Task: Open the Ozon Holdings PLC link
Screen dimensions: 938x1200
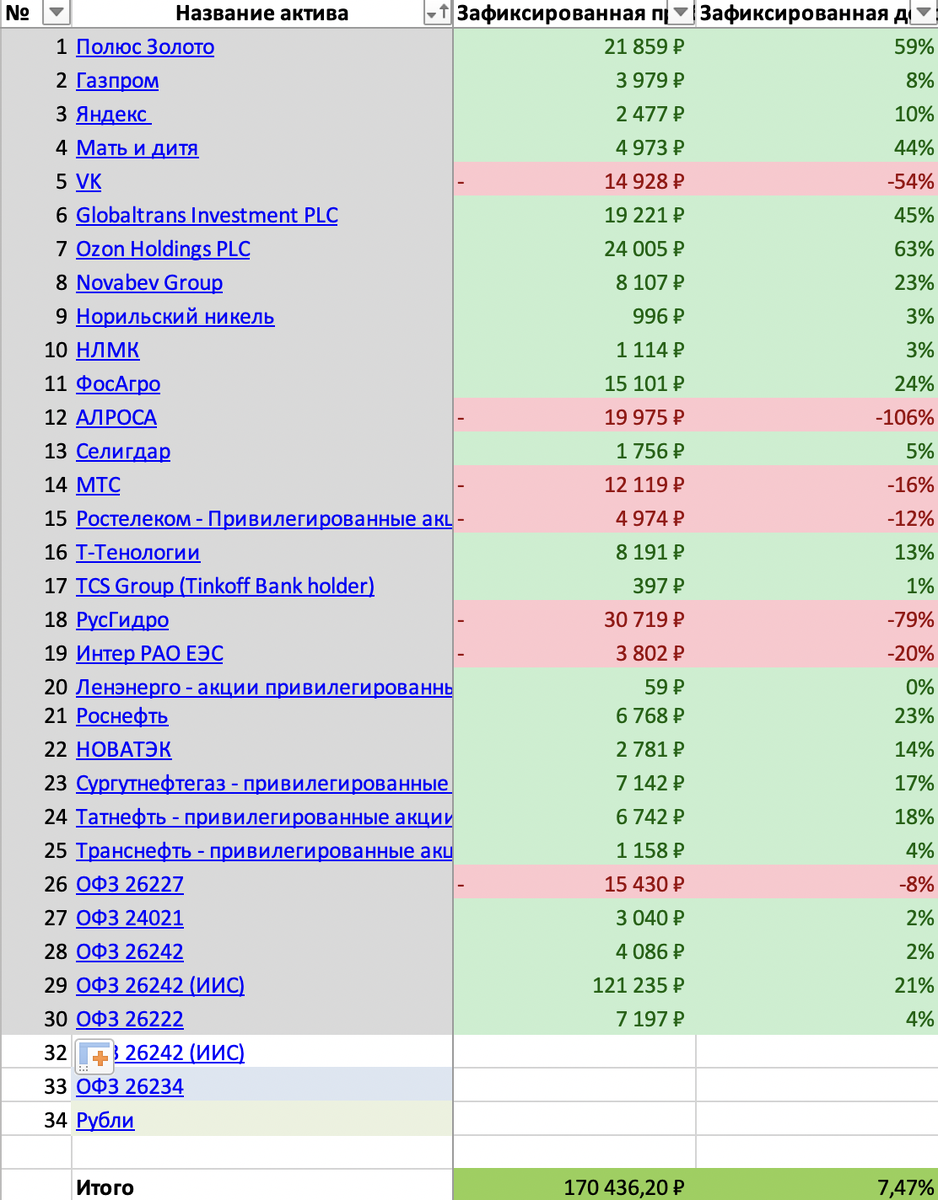Action: click(x=163, y=249)
